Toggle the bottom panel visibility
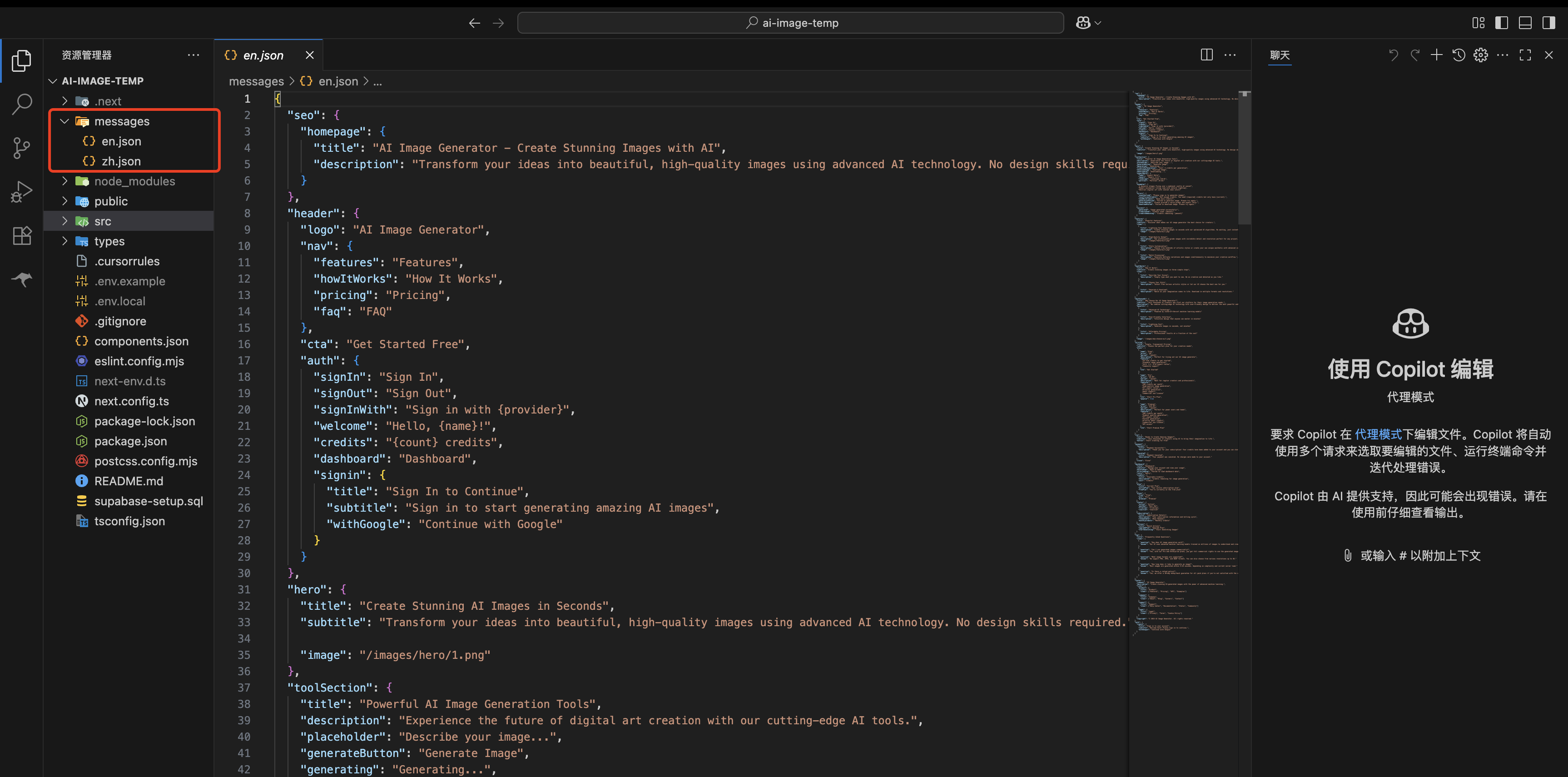 [x=1525, y=23]
